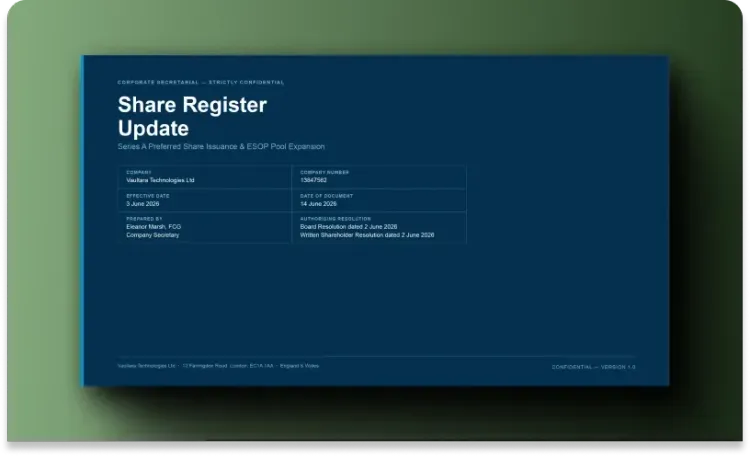This screenshot has height=456, width=750.
Task: Click the subtitle "Series A Preferred Share Issuance & ESOP Pool Expansion"
Action: [x=221, y=146]
